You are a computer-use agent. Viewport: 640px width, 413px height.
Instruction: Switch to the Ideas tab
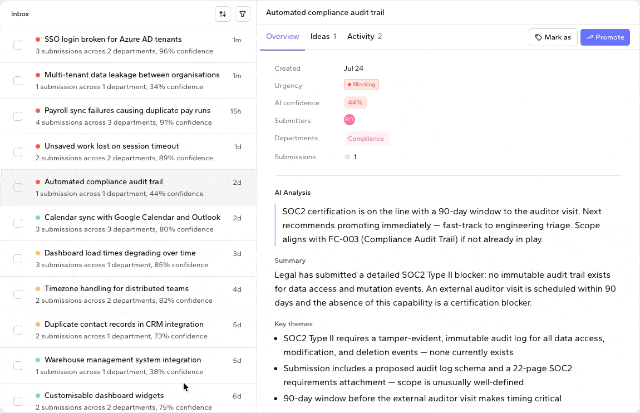(x=323, y=36)
